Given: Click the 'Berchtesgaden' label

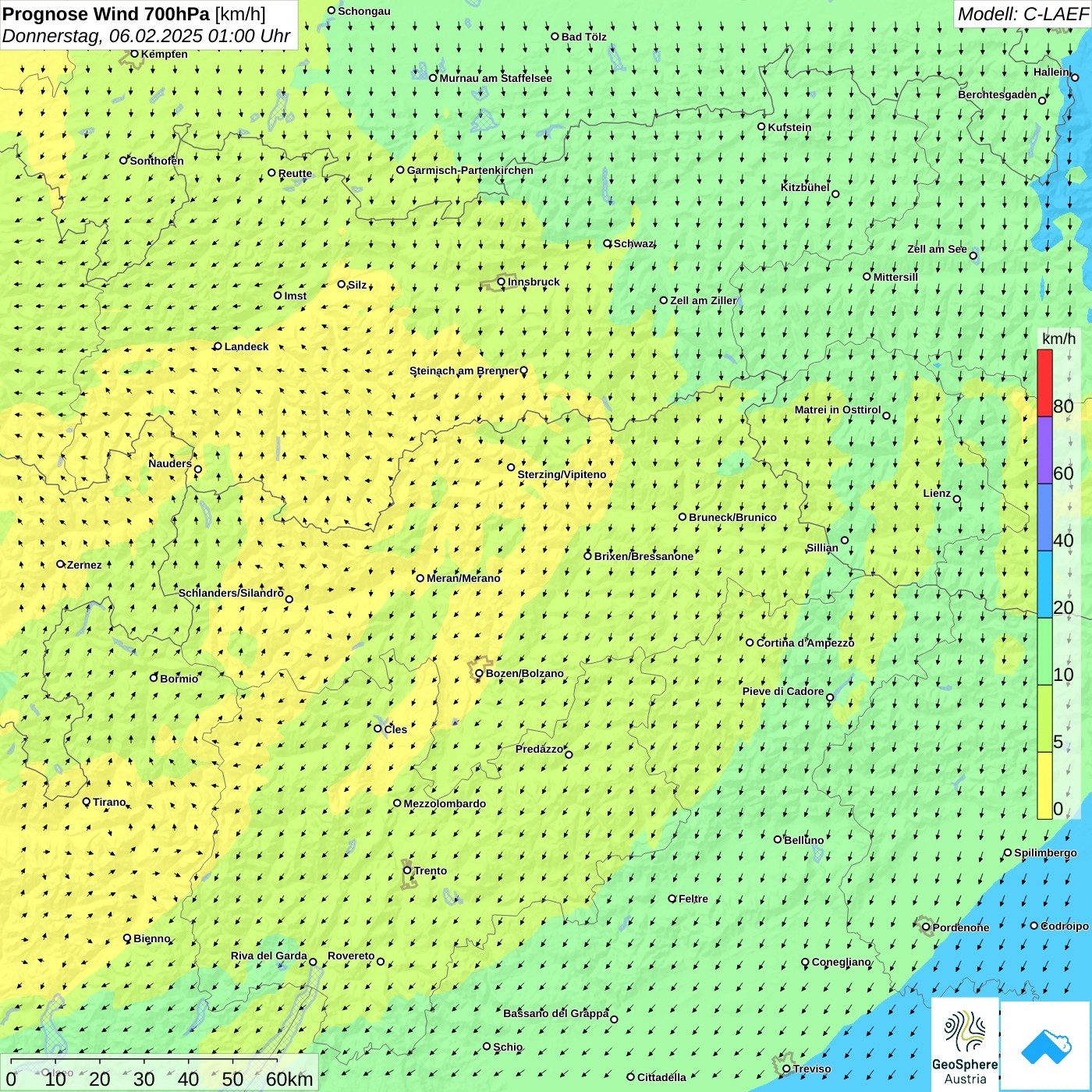Looking at the screenshot, I should [998, 94].
